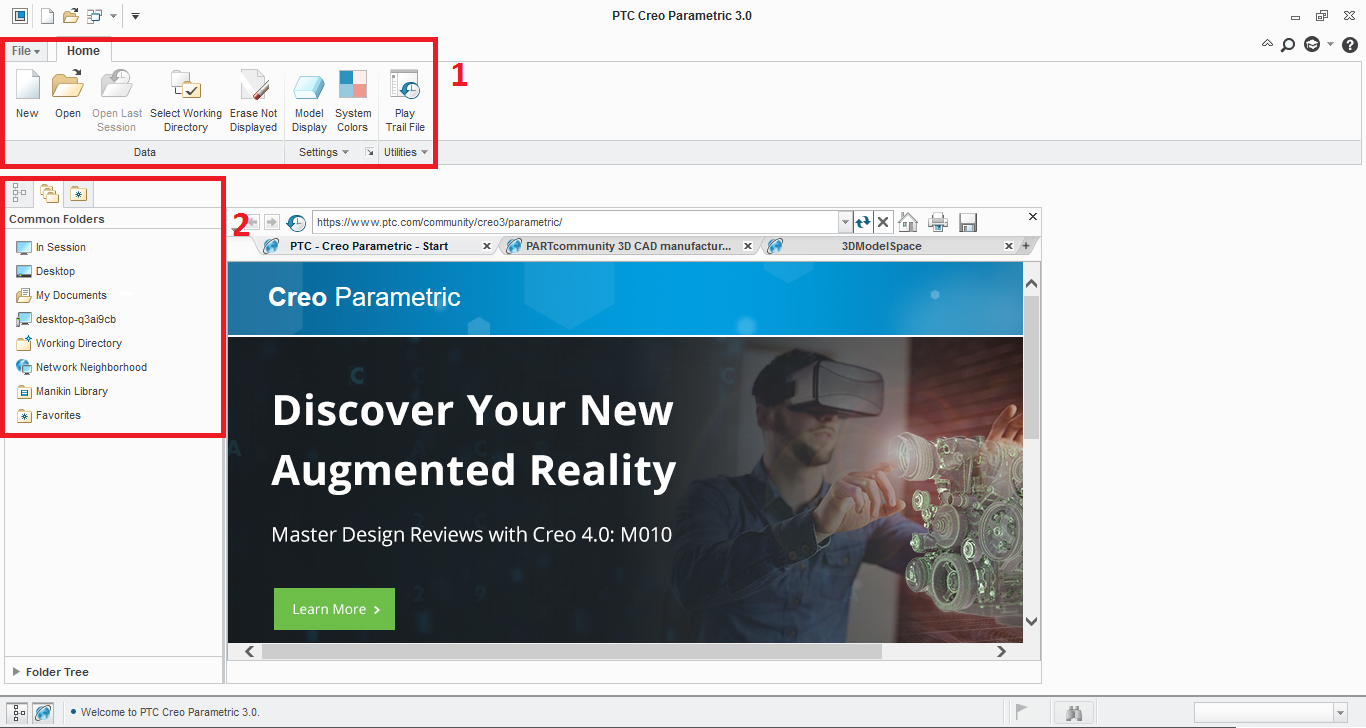Click the browser vertical scroll up arrow
Image resolution: width=1366 pixels, height=728 pixels.
click(1032, 283)
